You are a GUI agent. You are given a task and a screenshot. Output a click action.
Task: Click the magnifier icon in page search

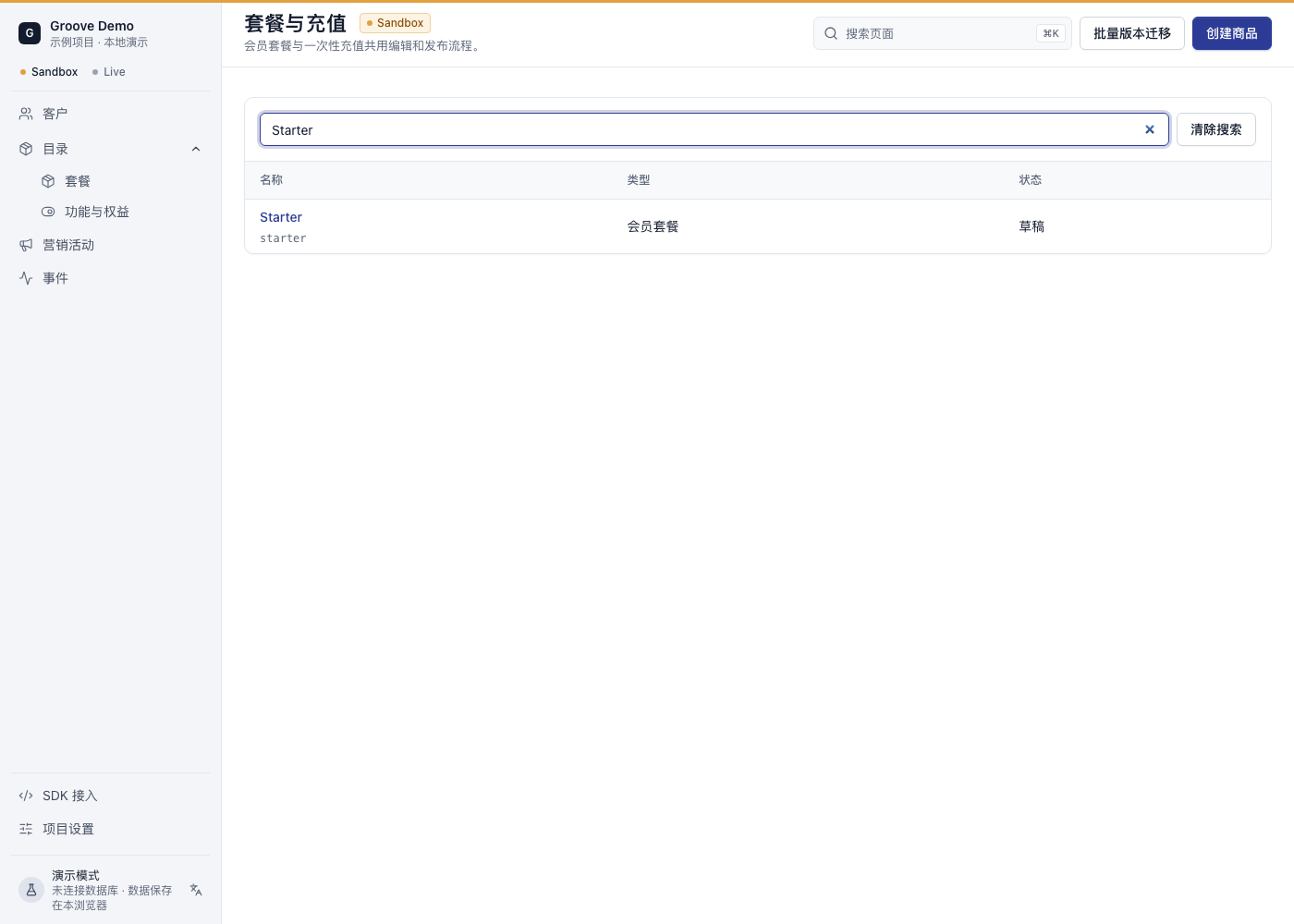(x=831, y=33)
